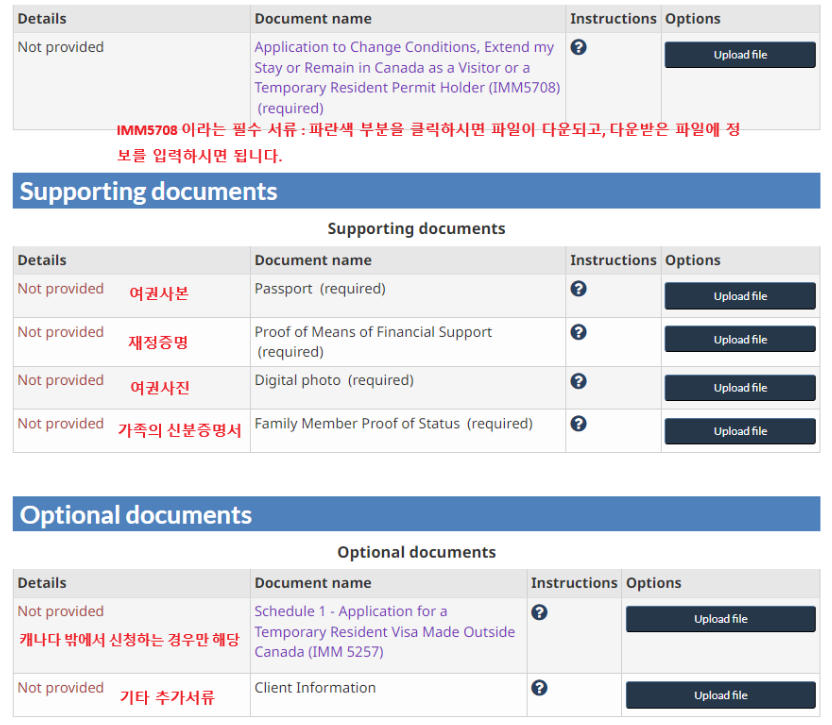
Task: Click 'Not provided' status in Client Information row
Action: click(x=60, y=688)
